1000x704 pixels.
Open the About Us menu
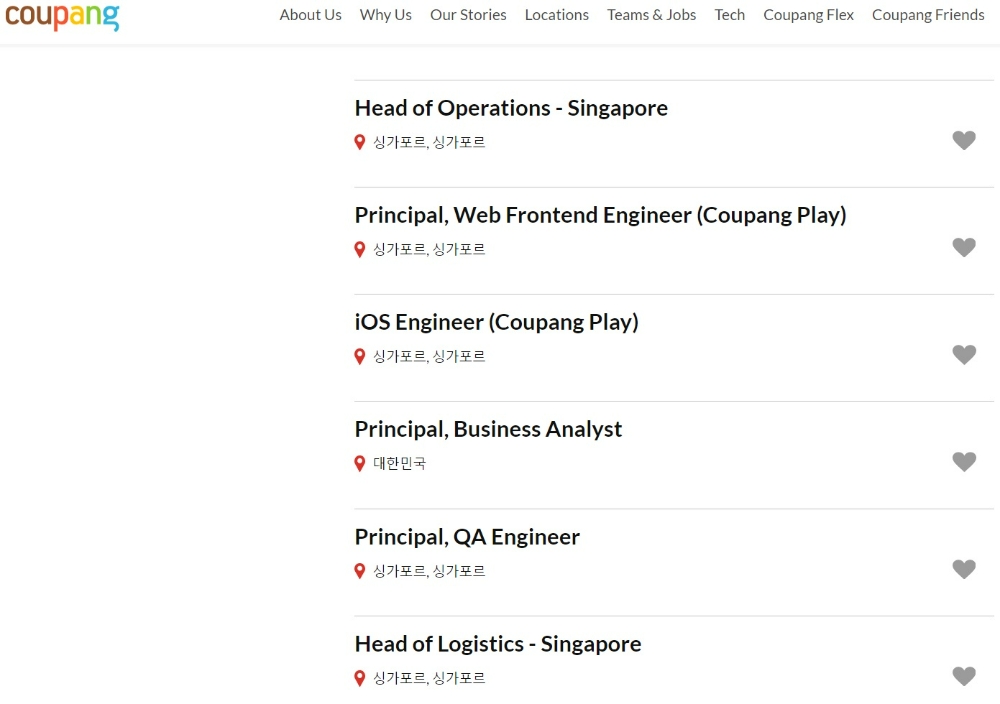point(310,15)
